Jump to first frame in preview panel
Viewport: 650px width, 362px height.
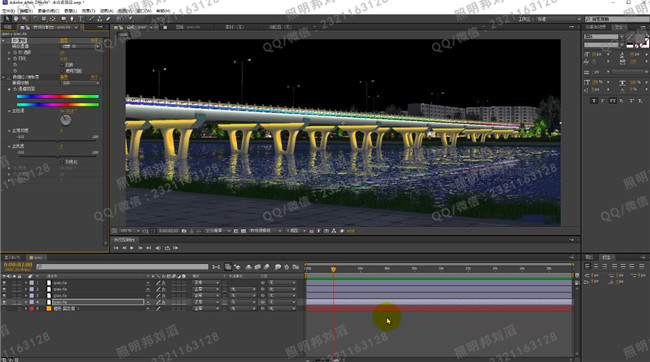(x=116, y=248)
